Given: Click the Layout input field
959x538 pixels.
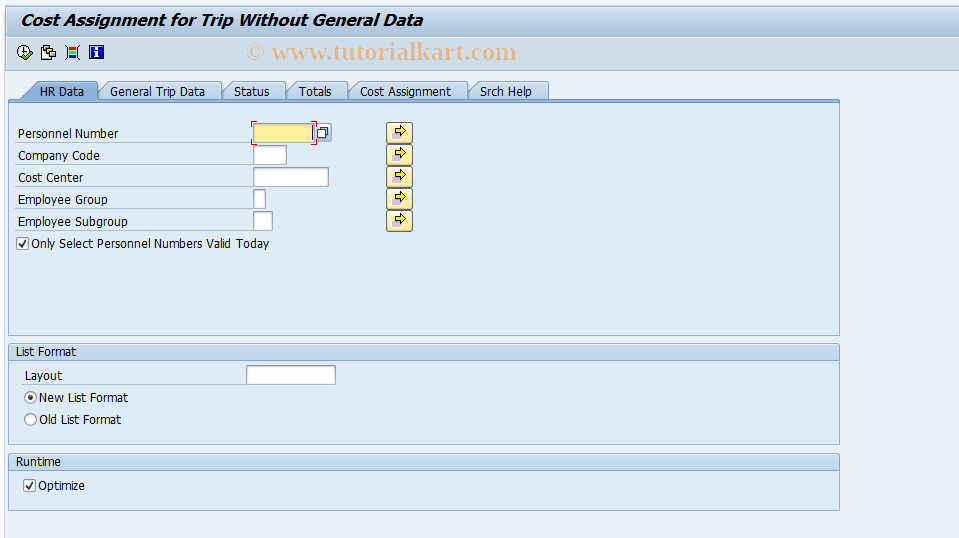Looking at the screenshot, I should coord(291,375).
